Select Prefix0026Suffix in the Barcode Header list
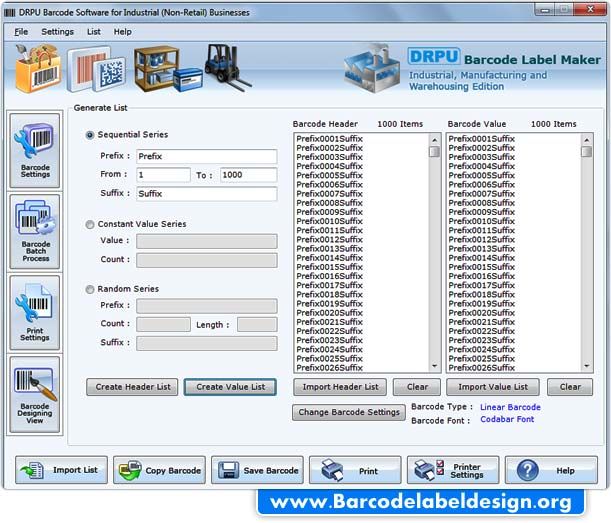Screen dimensions: 611x523 pyautogui.click(x=329, y=368)
